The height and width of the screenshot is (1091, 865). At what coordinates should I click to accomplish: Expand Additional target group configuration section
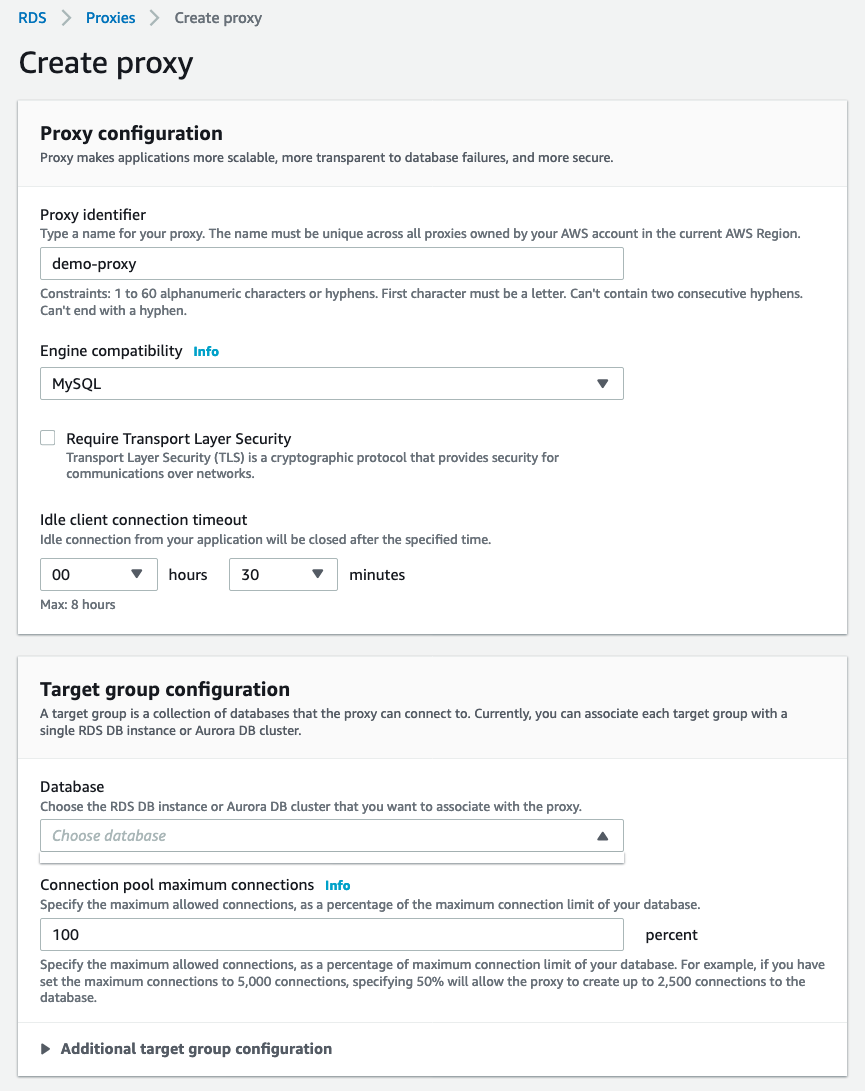196,1049
